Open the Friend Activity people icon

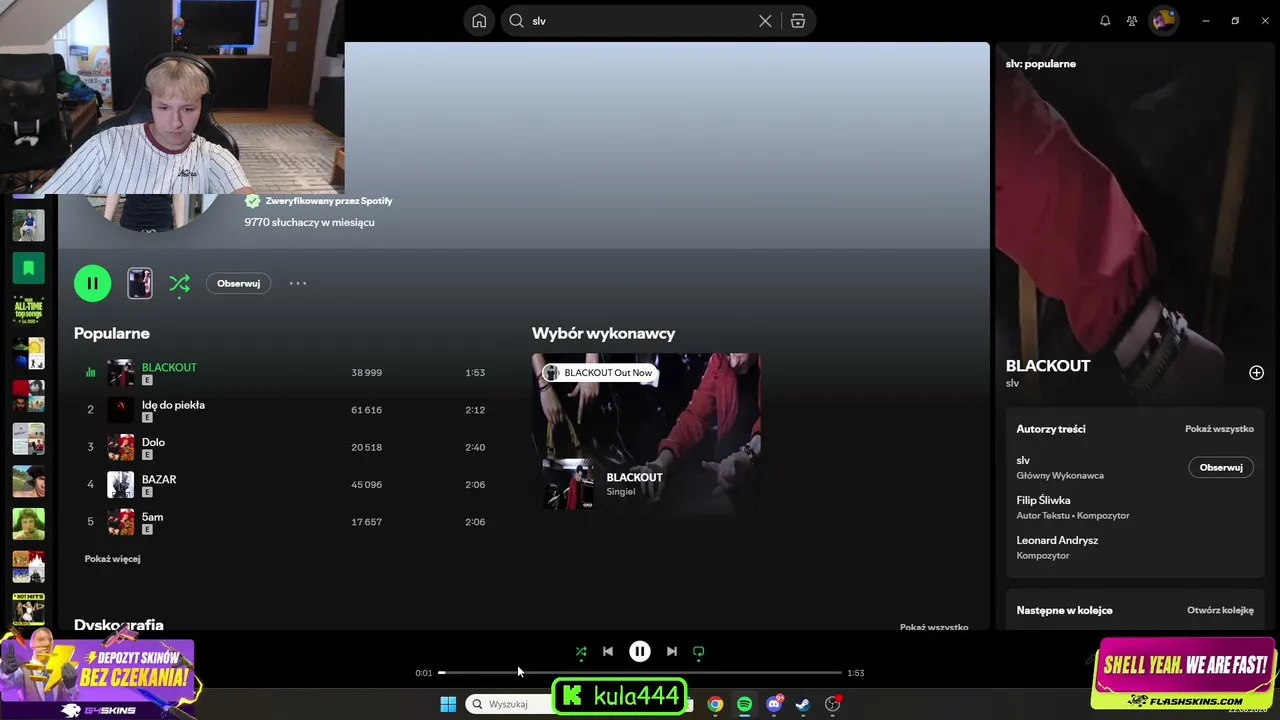point(1132,21)
